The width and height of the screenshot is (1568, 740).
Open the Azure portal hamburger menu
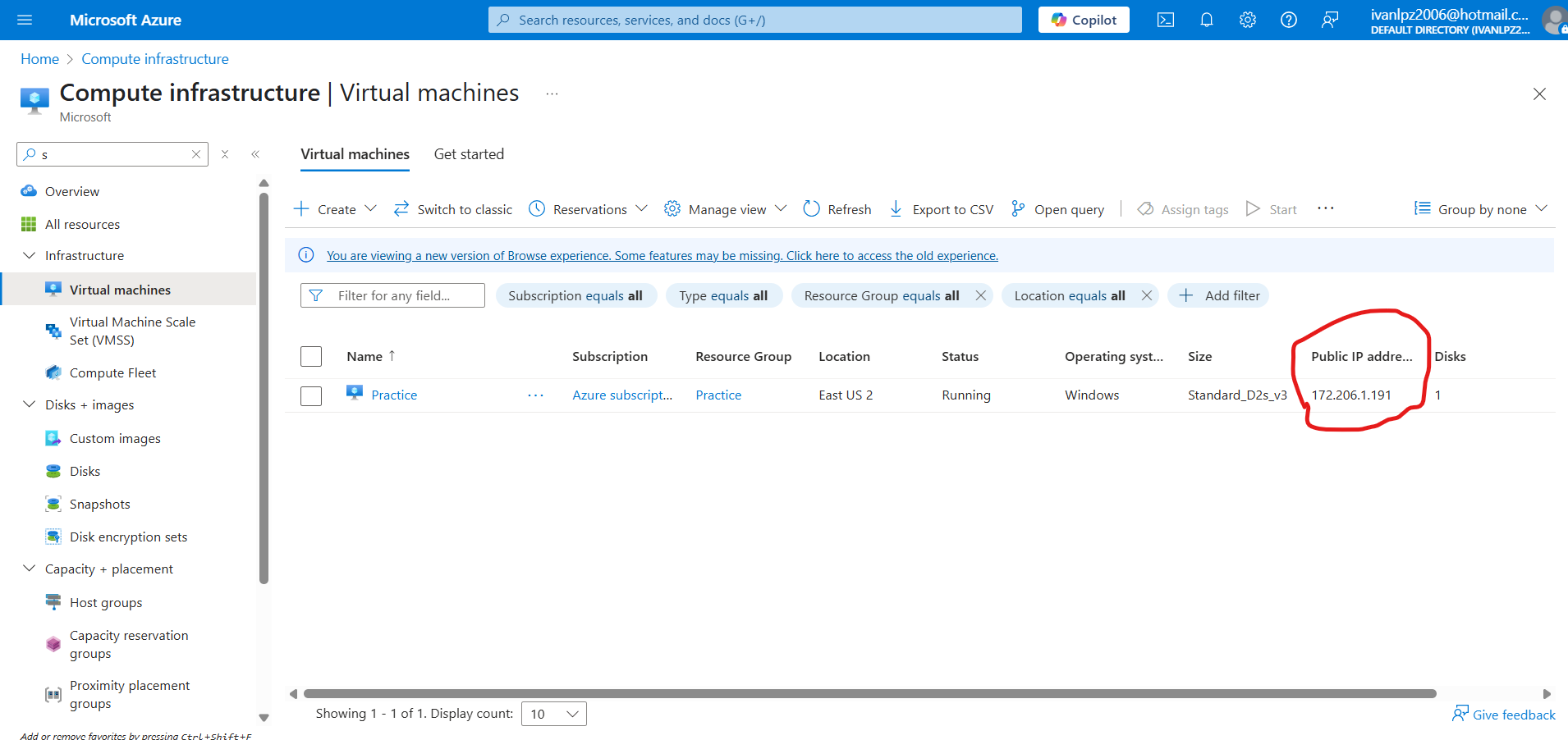tap(25, 20)
